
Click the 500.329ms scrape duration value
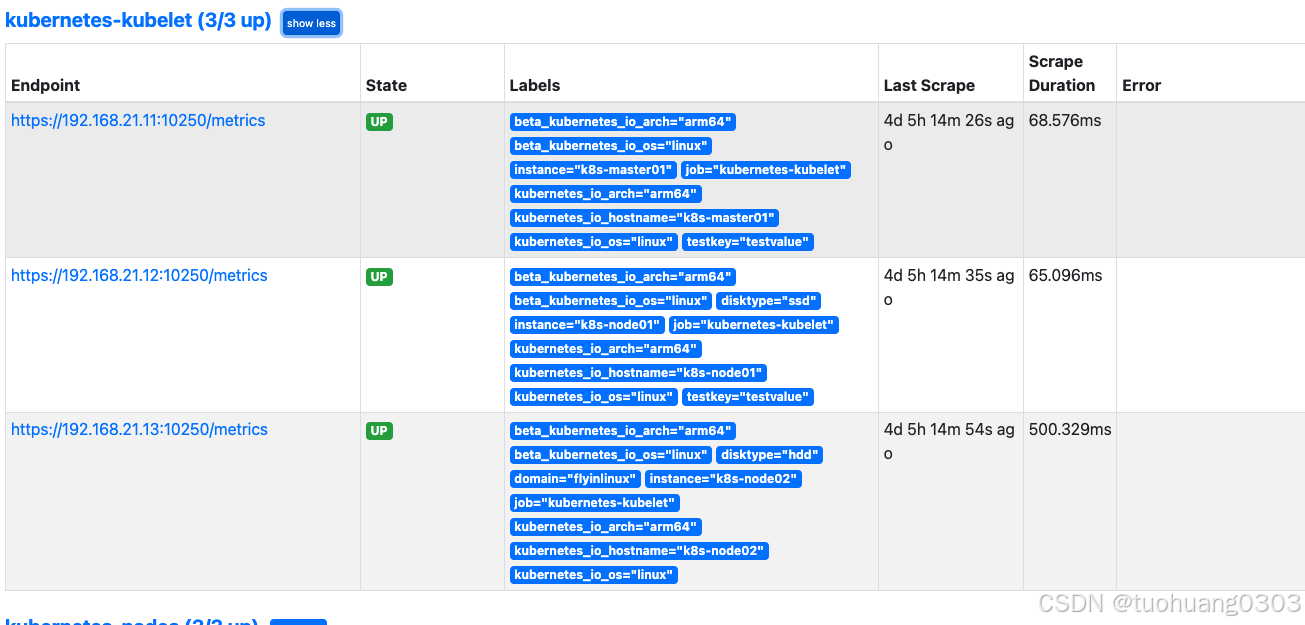[1070, 430]
